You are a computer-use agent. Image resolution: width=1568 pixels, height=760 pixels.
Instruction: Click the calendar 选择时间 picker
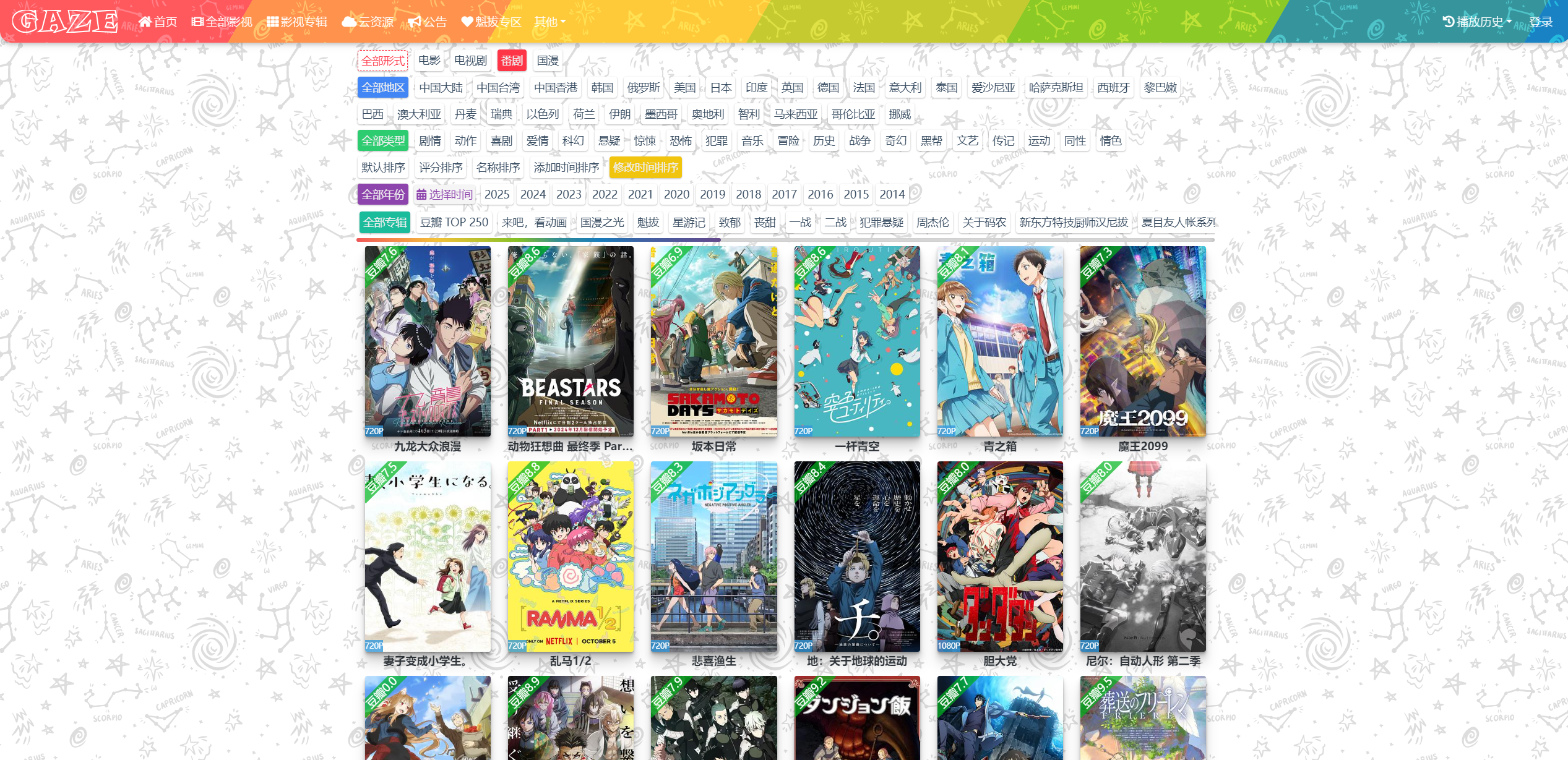click(x=444, y=195)
